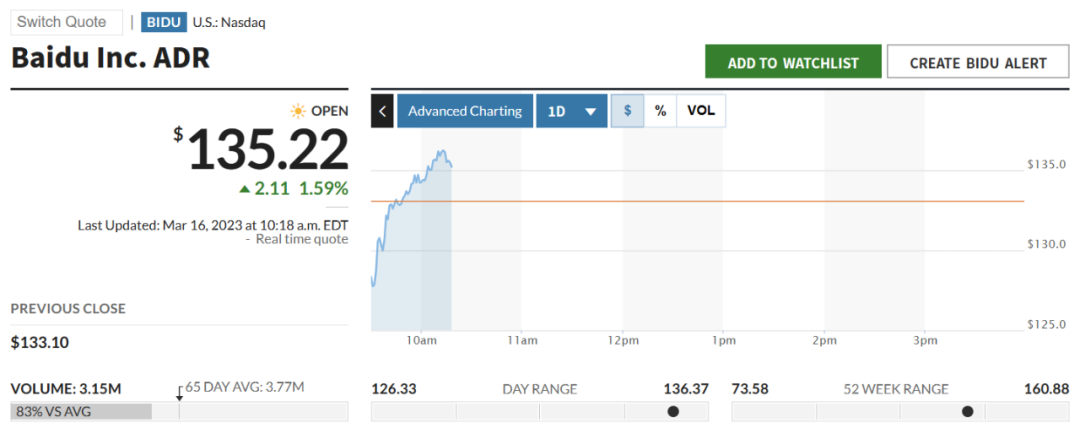This screenshot has width=1080, height=434.
Task: Collapse chart with left chevron button
Action: pyautogui.click(x=382, y=111)
